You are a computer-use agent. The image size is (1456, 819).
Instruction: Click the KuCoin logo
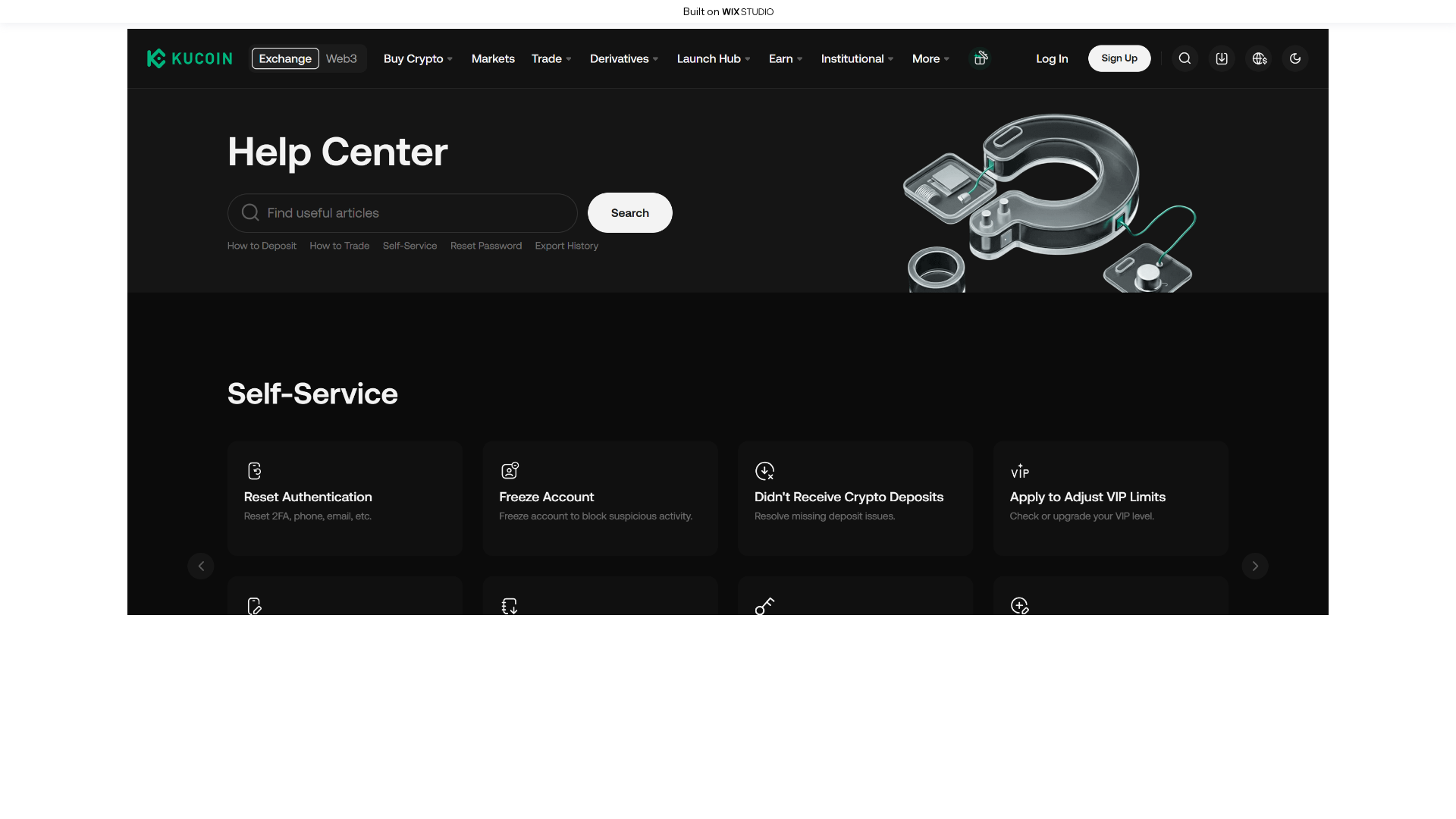tap(190, 58)
